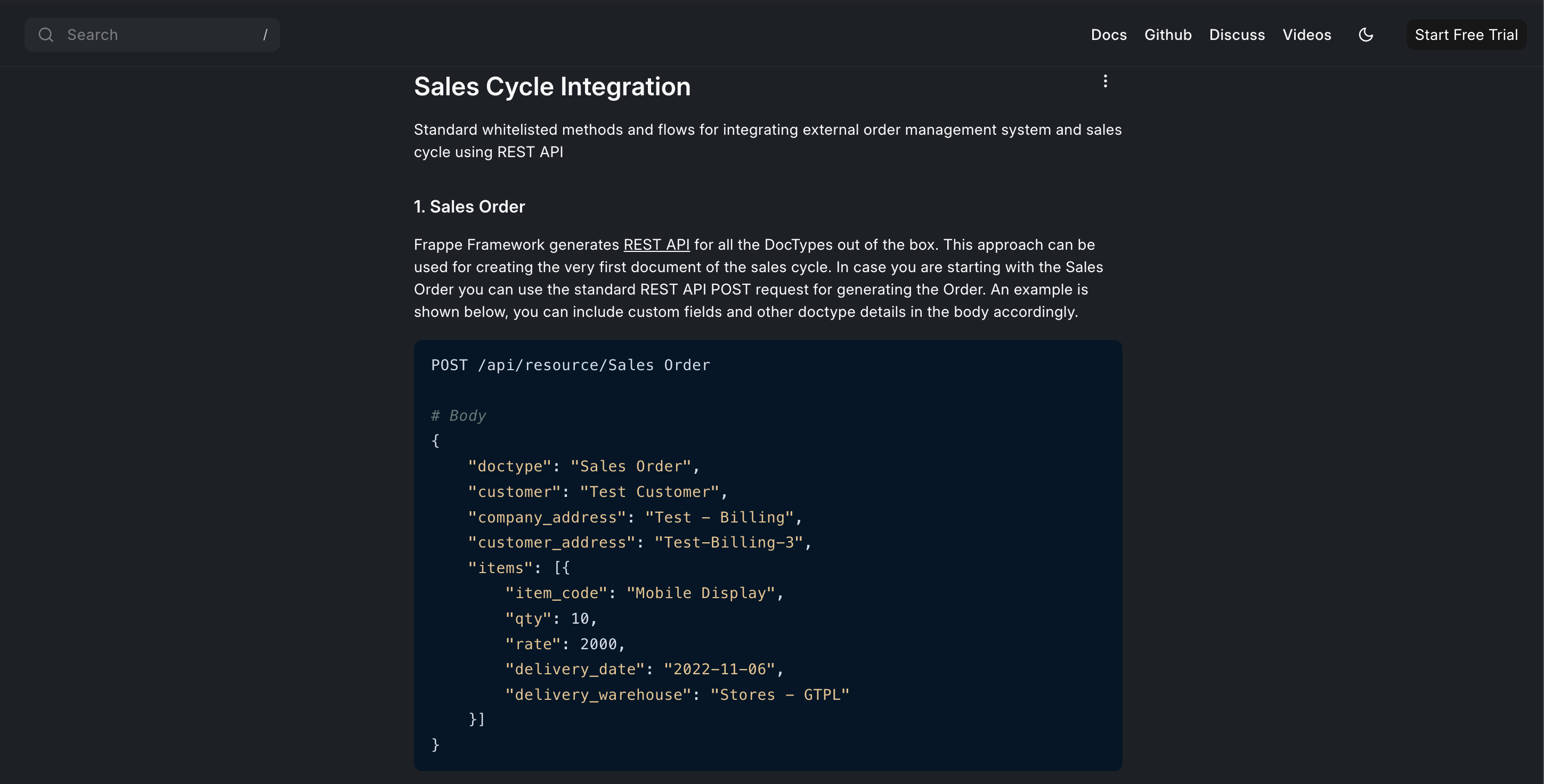1544x784 pixels.
Task: Click the "items": [{ code line
Action: click(x=519, y=568)
